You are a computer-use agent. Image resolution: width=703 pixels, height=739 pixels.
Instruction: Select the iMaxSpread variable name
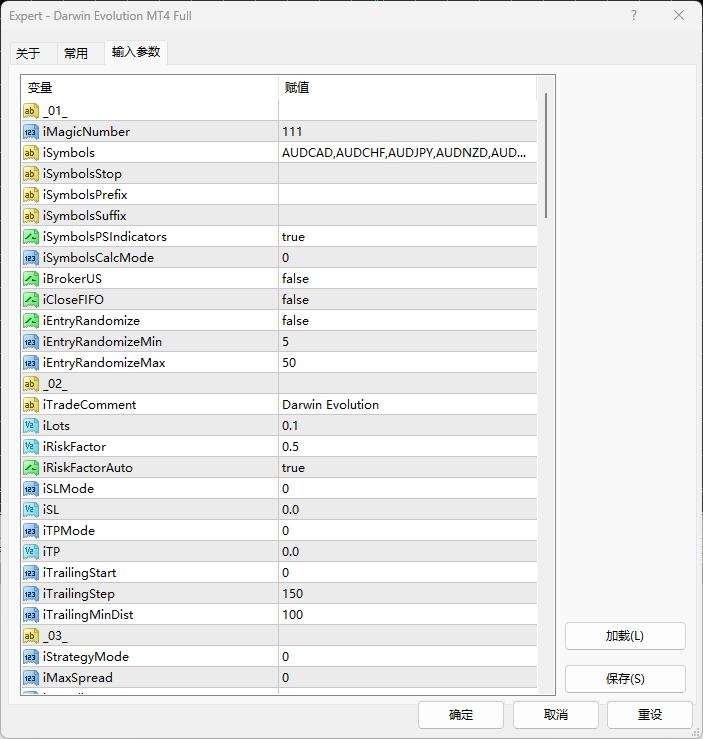click(x=78, y=678)
